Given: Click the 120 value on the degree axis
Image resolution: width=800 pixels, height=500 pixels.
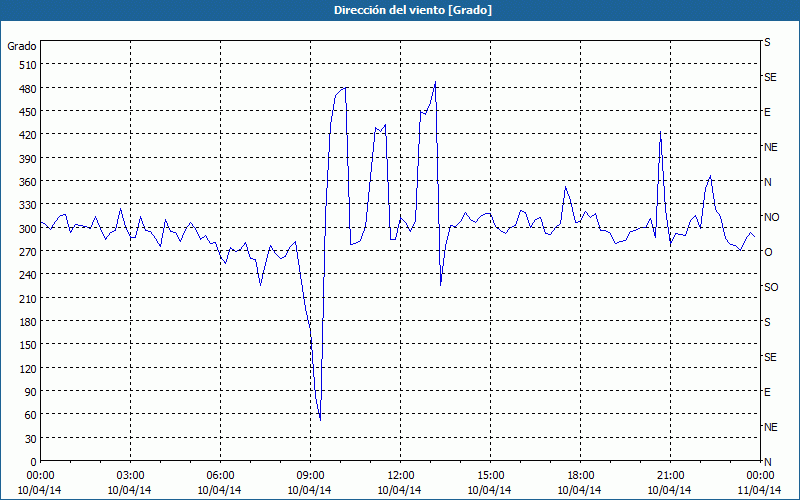Looking at the screenshot, I should coord(28,368).
